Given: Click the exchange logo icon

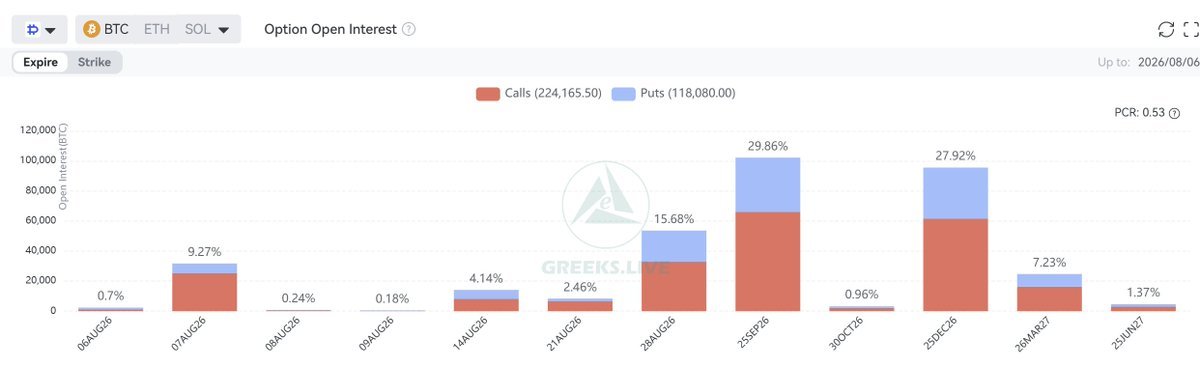Looking at the screenshot, I should 31,29.
